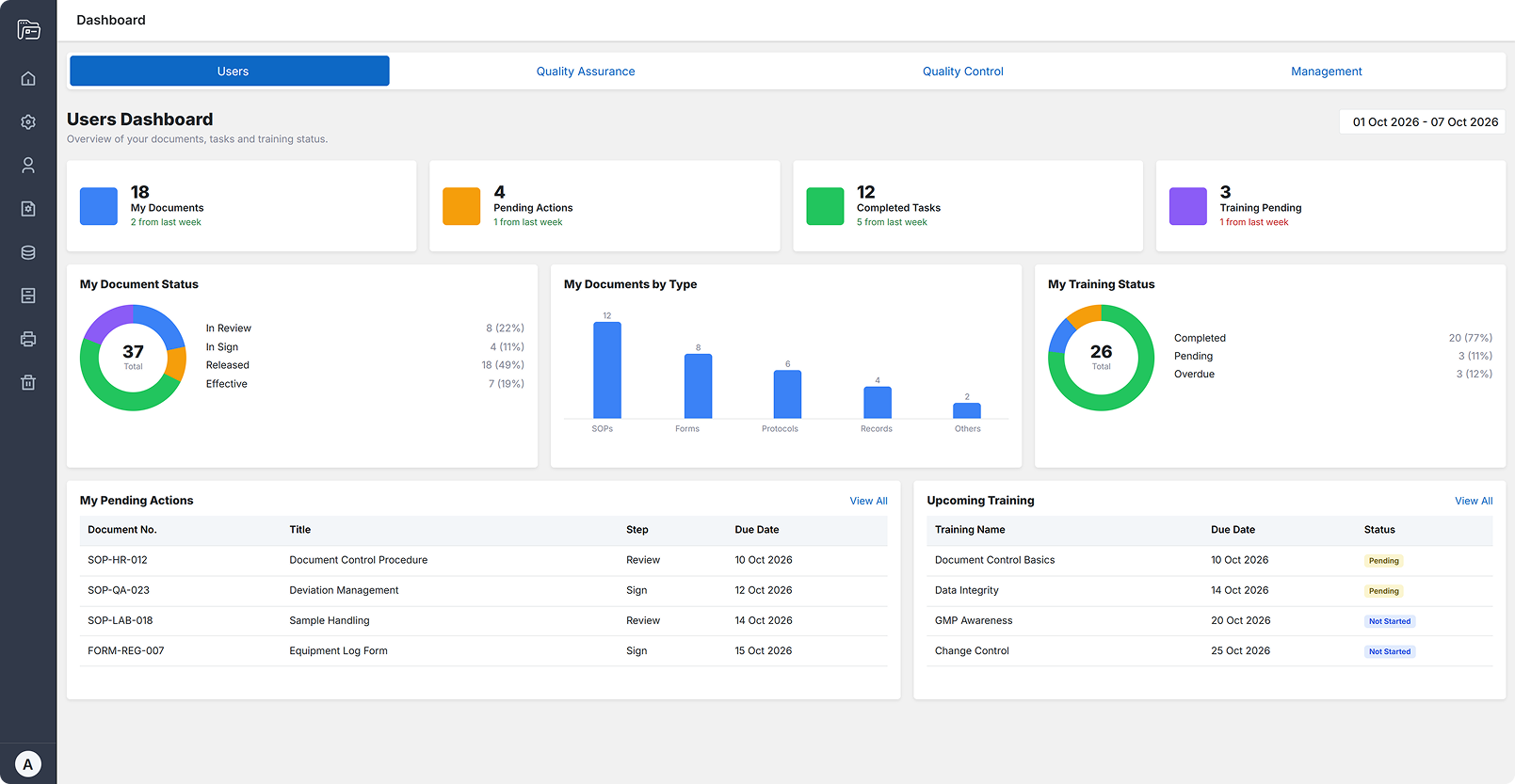The height and width of the screenshot is (784, 1515).
Task: Click the Document Control Basics training
Action: point(994,560)
